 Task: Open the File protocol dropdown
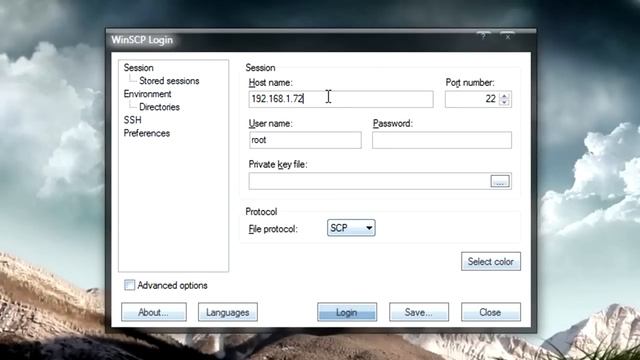351,228
